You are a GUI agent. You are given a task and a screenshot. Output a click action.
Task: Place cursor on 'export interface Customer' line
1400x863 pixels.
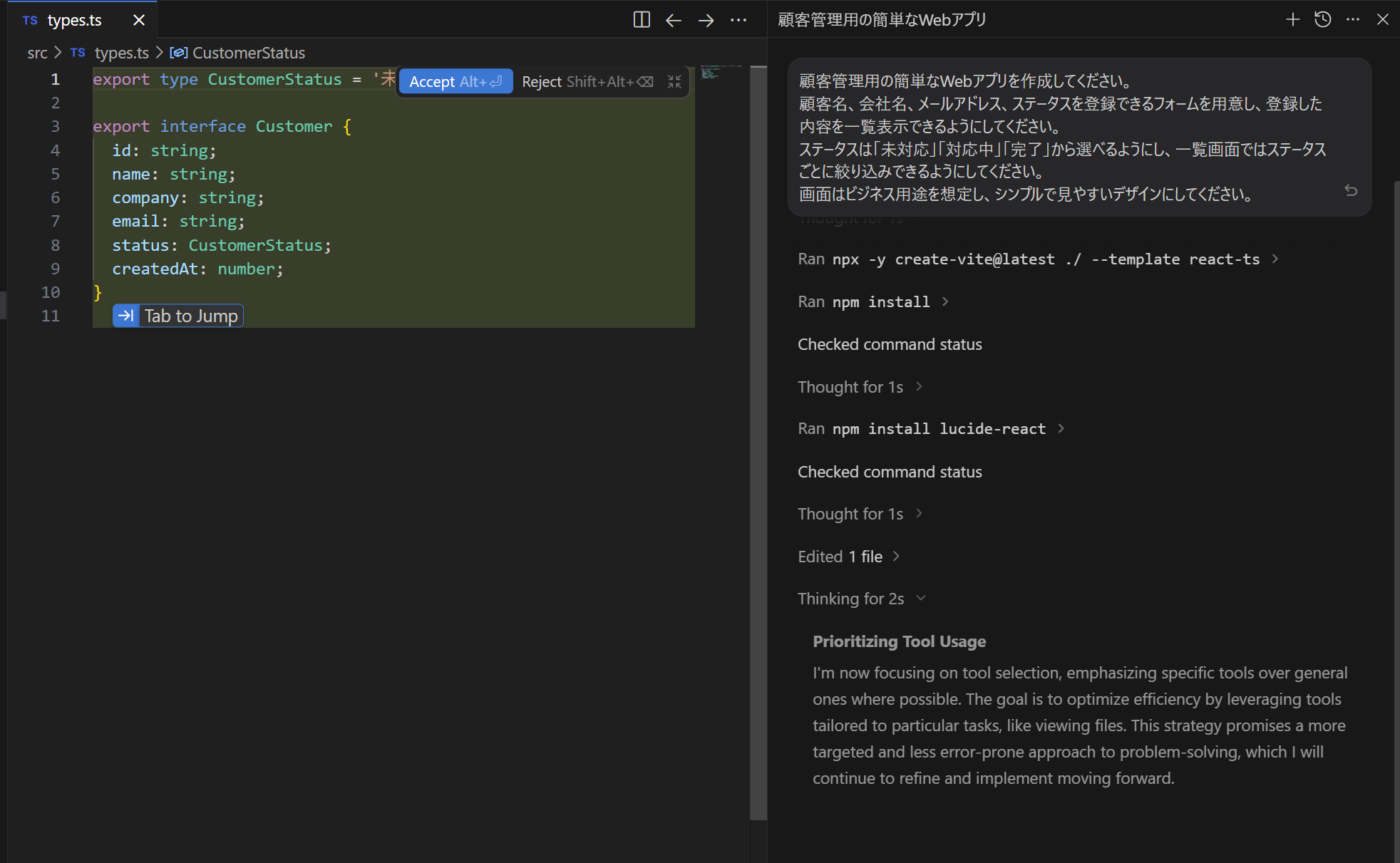(222, 126)
